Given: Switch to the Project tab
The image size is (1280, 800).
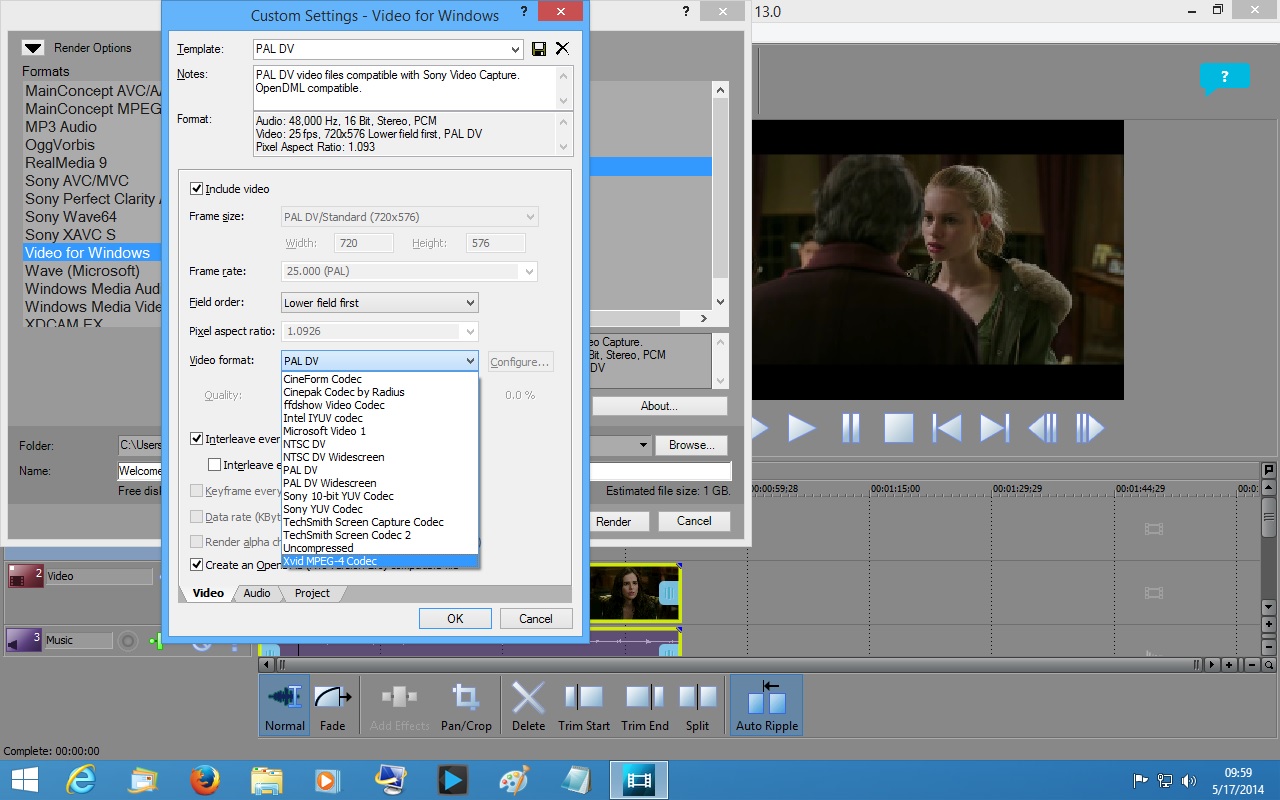Looking at the screenshot, I should (312, 593).
